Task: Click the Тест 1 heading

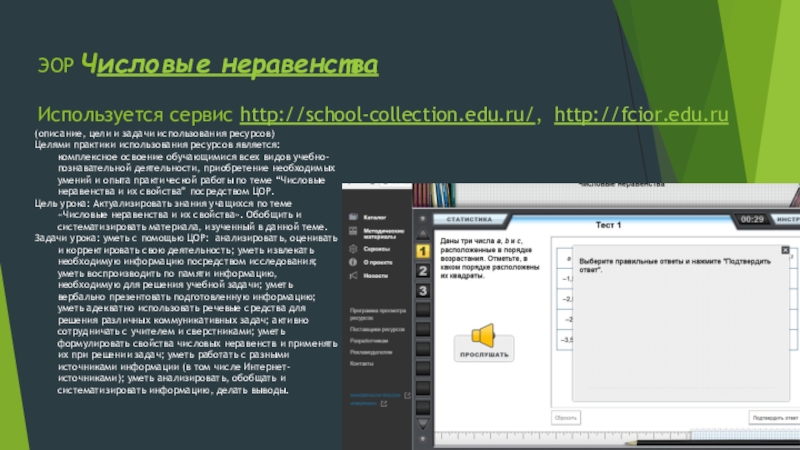Action: (608, 225)
